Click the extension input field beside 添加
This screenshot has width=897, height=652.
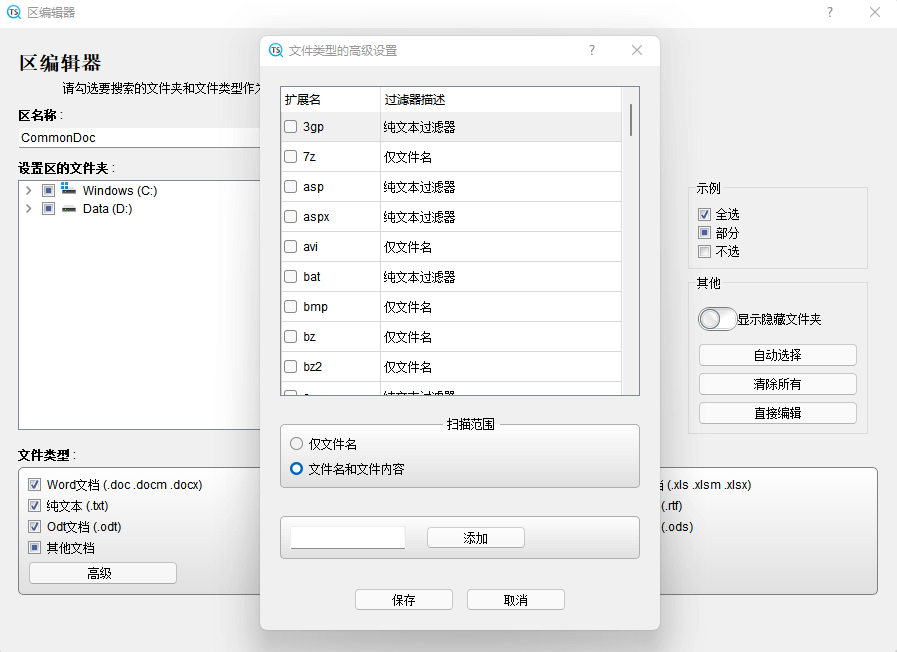[x=347, y=537]
